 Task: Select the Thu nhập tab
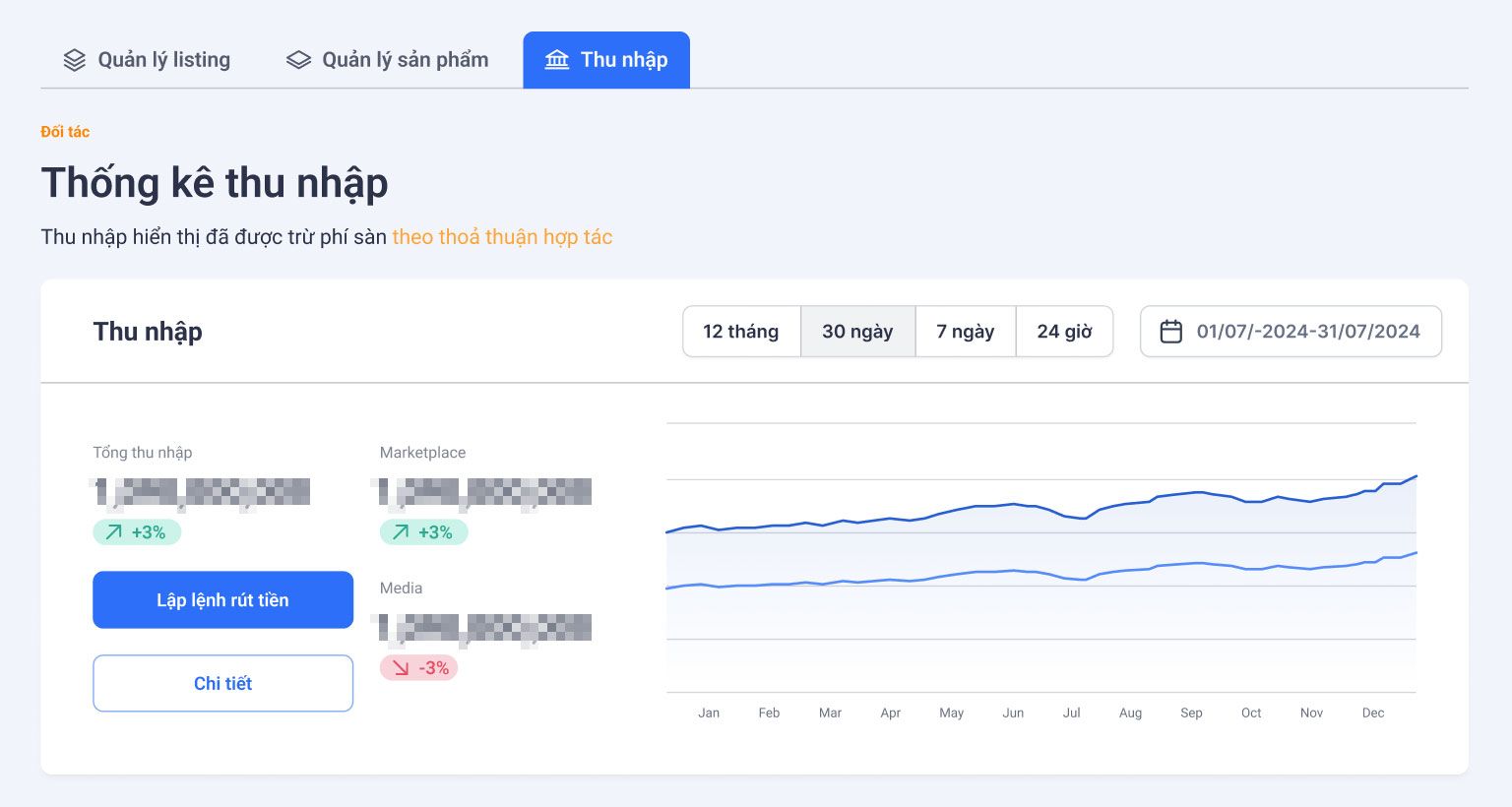[606, 60]
